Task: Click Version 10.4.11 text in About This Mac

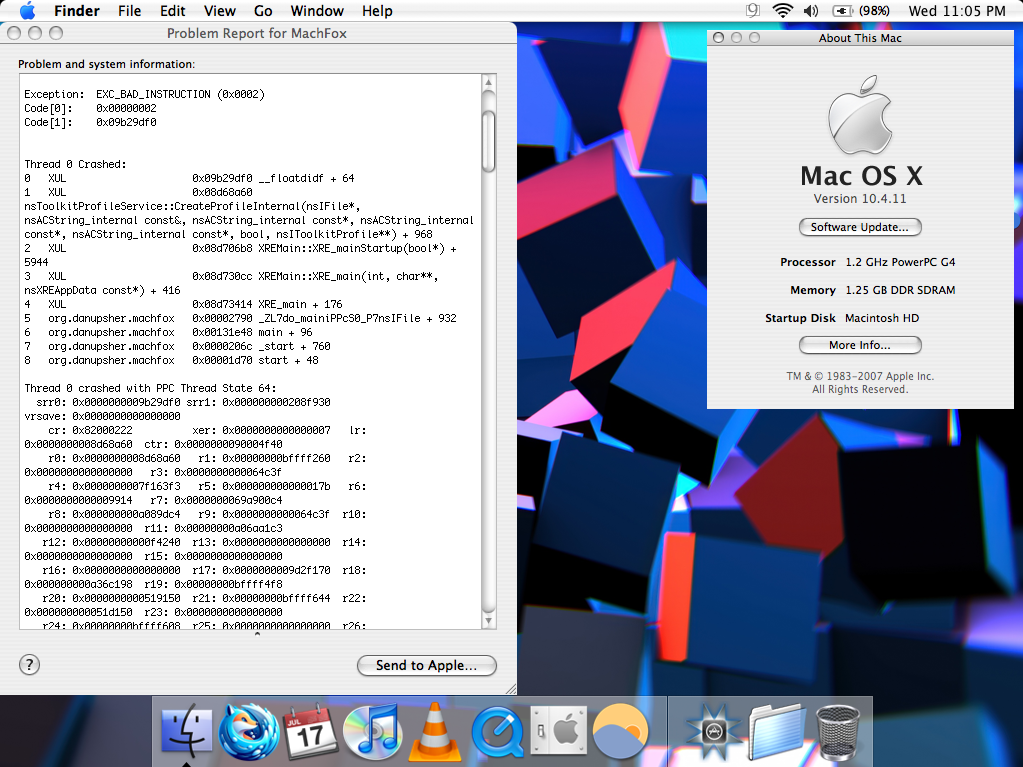Action: coord(860,198)
